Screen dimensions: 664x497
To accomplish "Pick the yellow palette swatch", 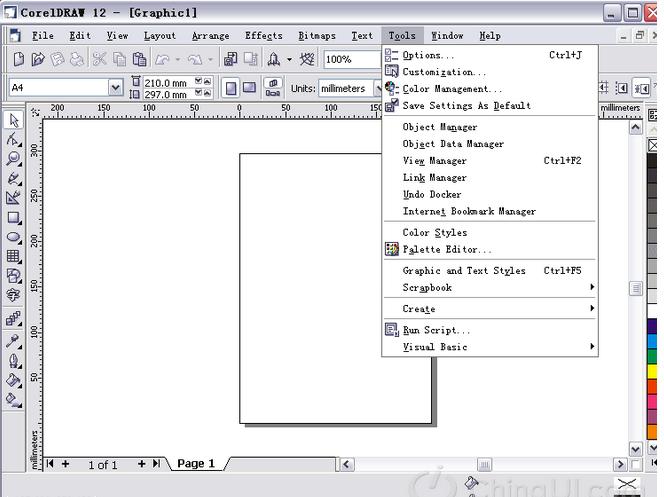I will pyautogui.click(x=653, y=371).
